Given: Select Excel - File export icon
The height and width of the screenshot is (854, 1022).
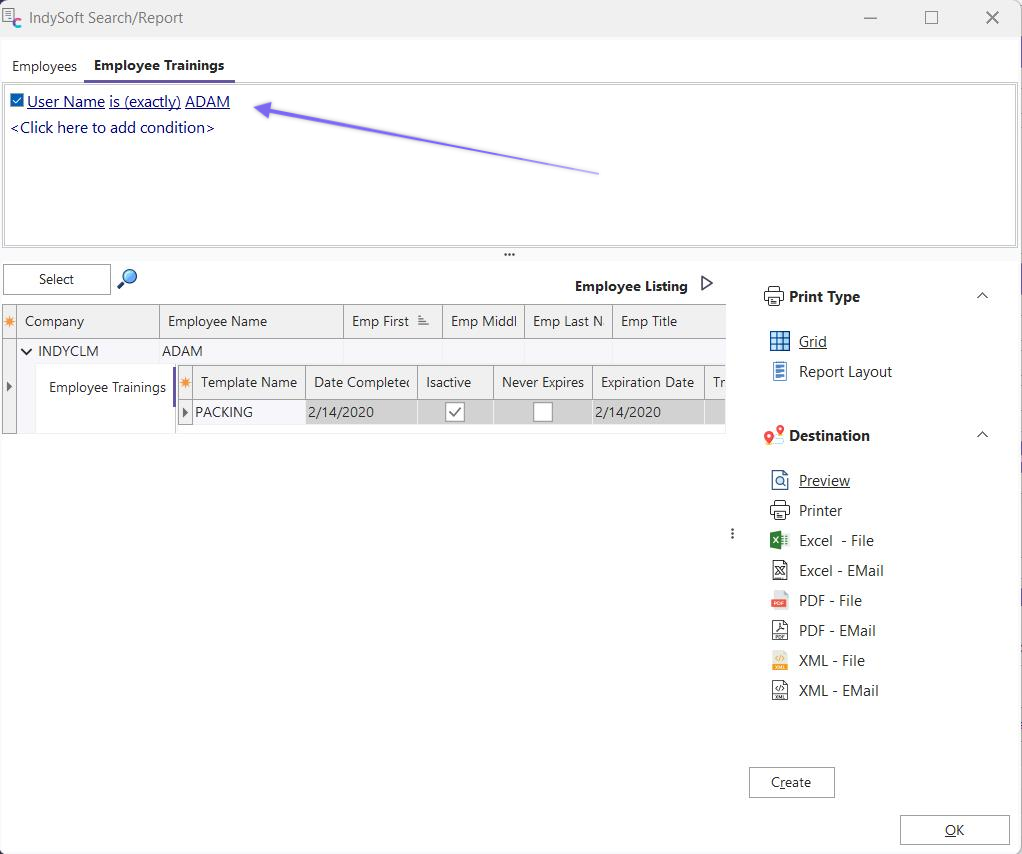Looking at the screenshot, I should [x=780, y=540].
